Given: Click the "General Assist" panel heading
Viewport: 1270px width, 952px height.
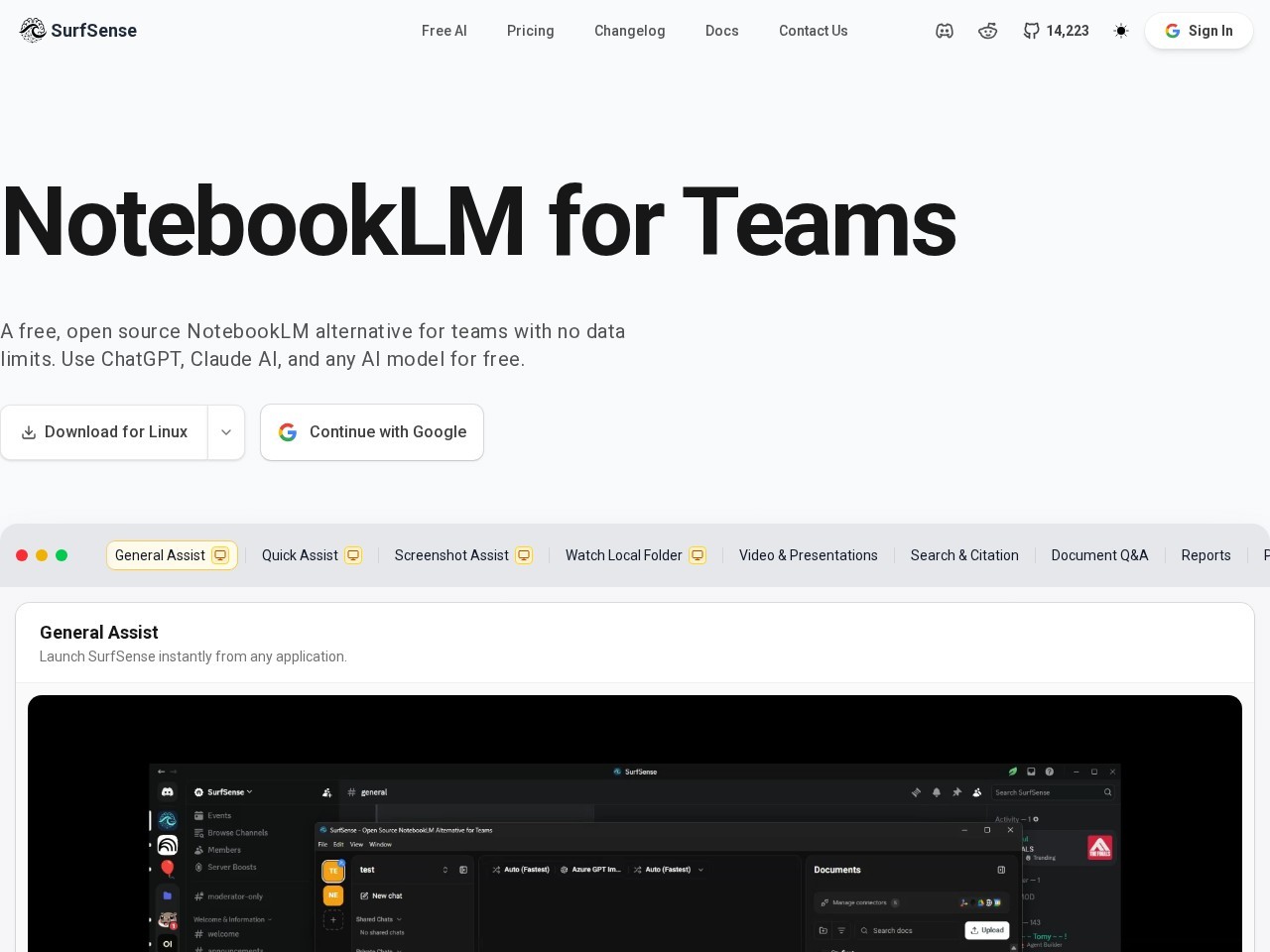Looking at the screenshot, I should (99, 633).
